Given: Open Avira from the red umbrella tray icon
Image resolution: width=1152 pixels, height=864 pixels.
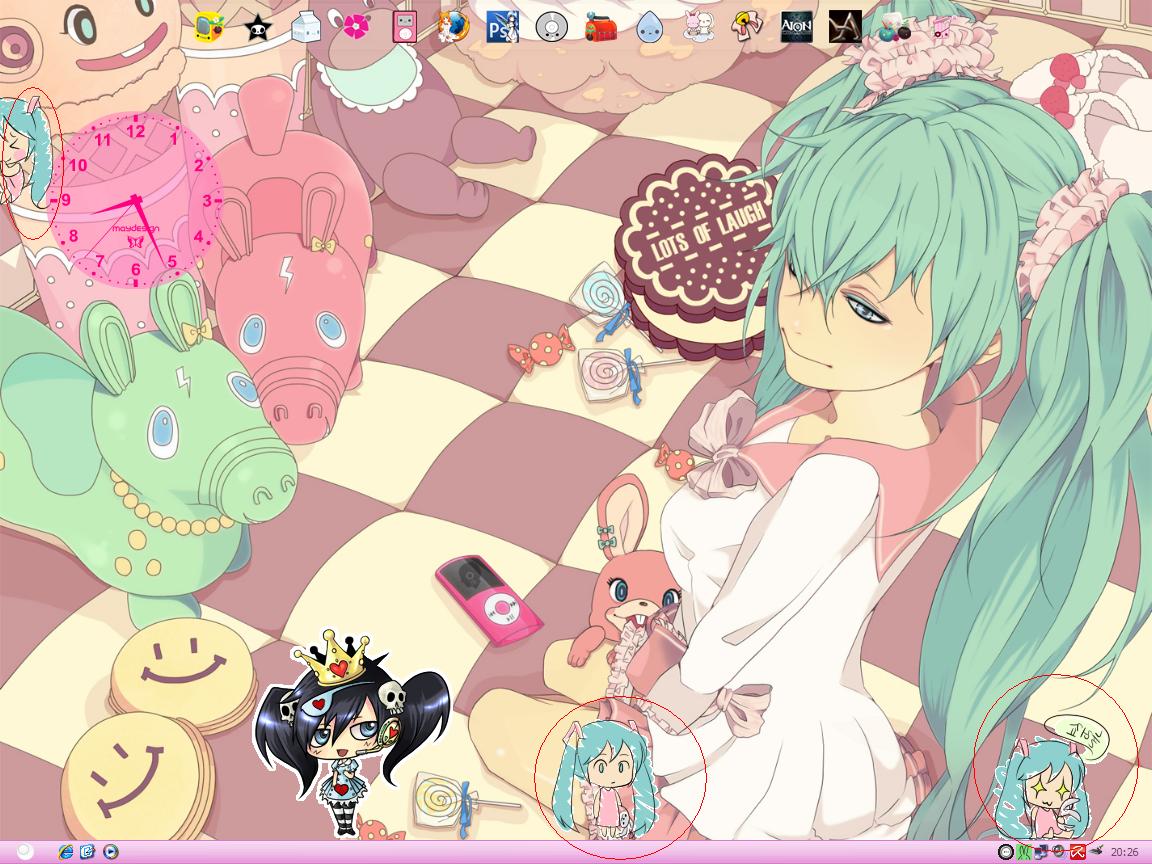Looking at the screenshot, I should click(1076, 852).
